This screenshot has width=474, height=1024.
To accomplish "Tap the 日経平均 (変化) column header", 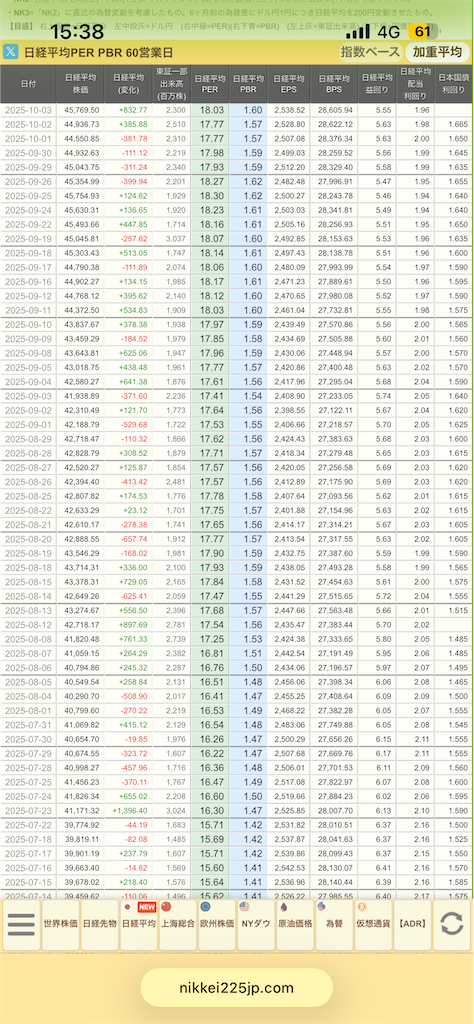I will point(129,84).
